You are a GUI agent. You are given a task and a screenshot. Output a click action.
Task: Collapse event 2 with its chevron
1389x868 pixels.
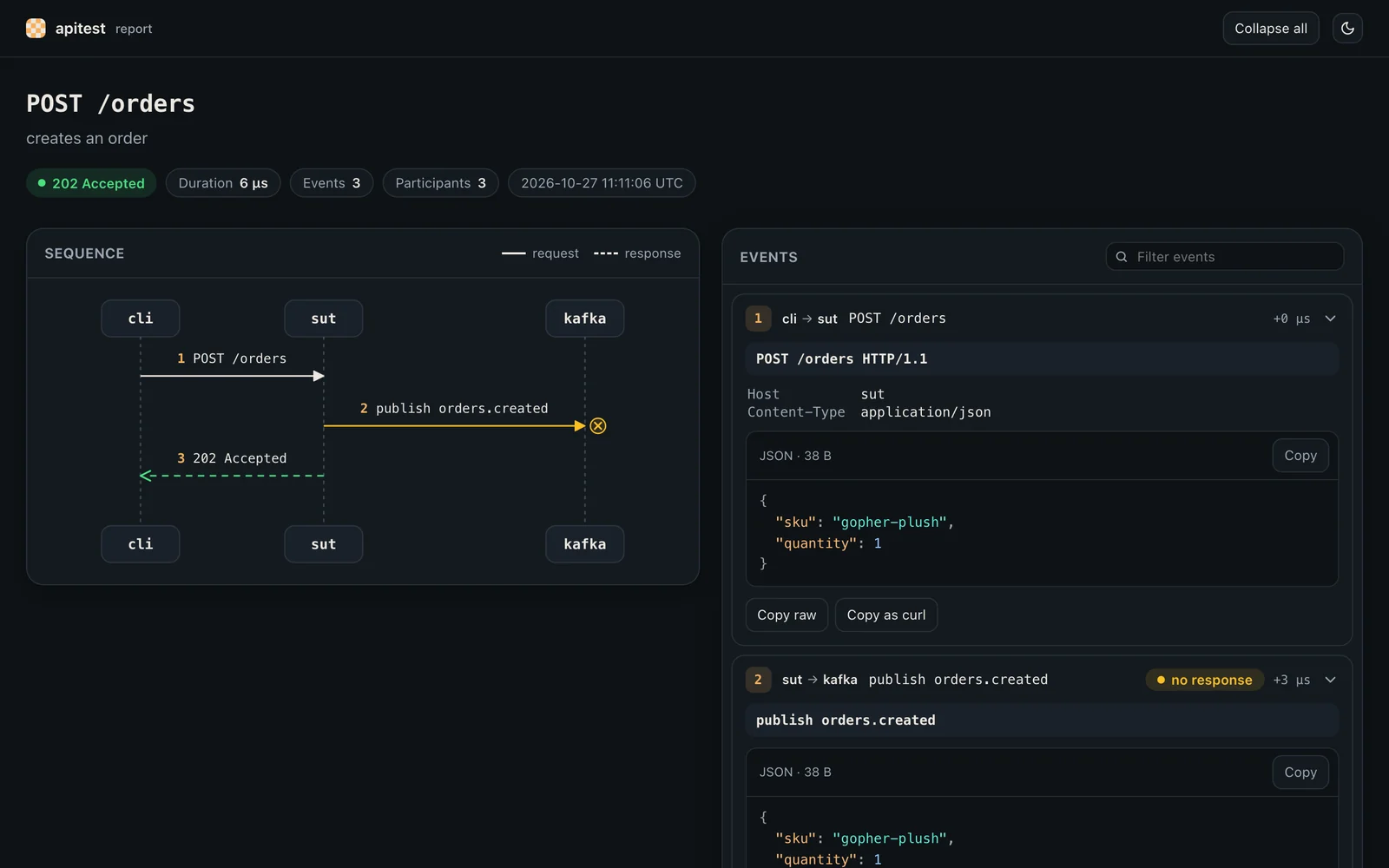[x=1330, y=680]
